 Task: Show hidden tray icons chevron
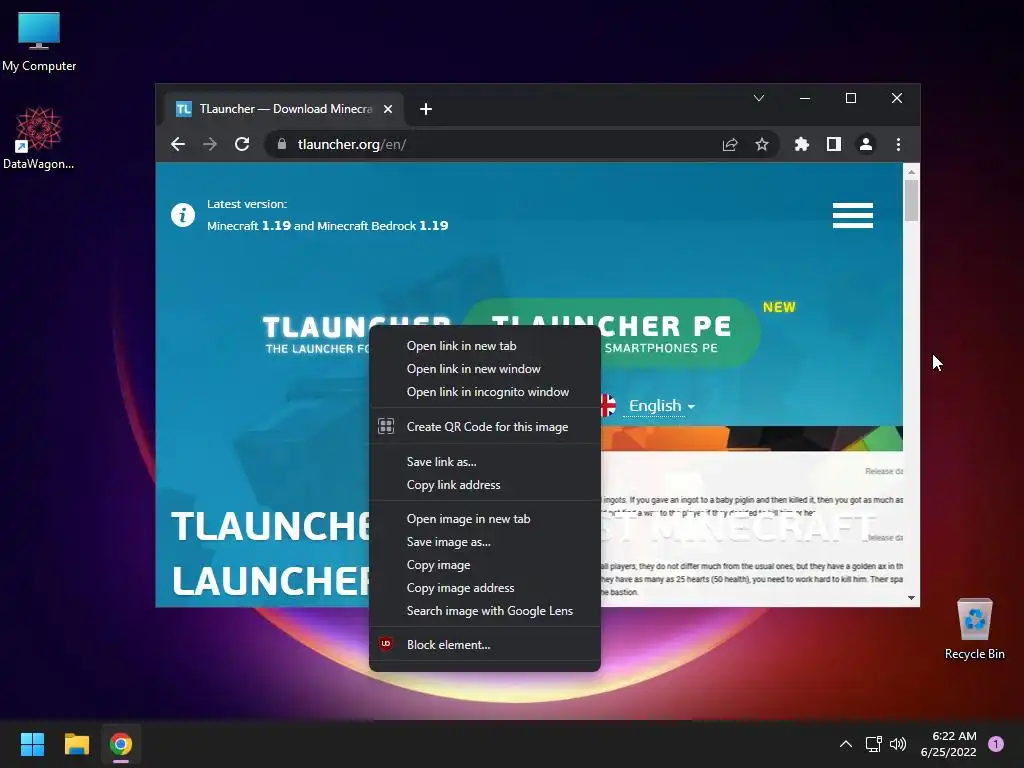(x=846, y=744)
